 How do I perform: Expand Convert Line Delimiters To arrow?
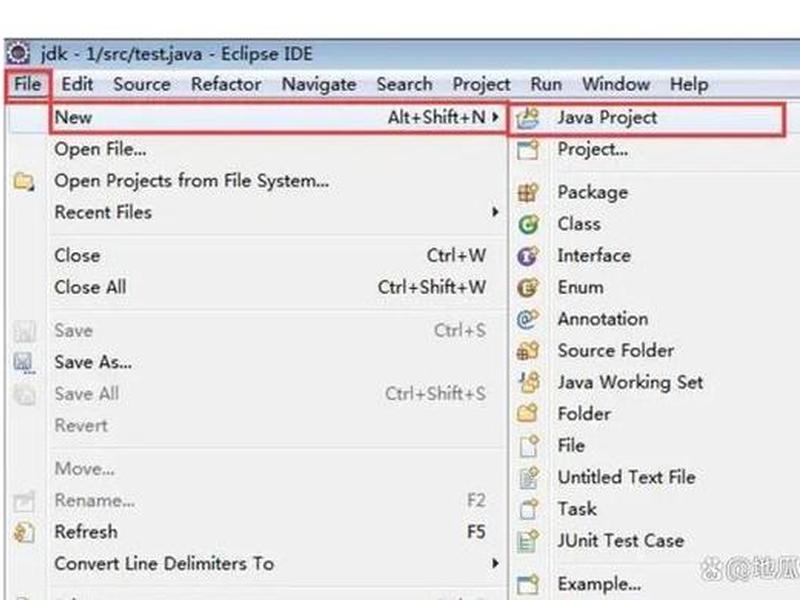click(x=495, y=564)
